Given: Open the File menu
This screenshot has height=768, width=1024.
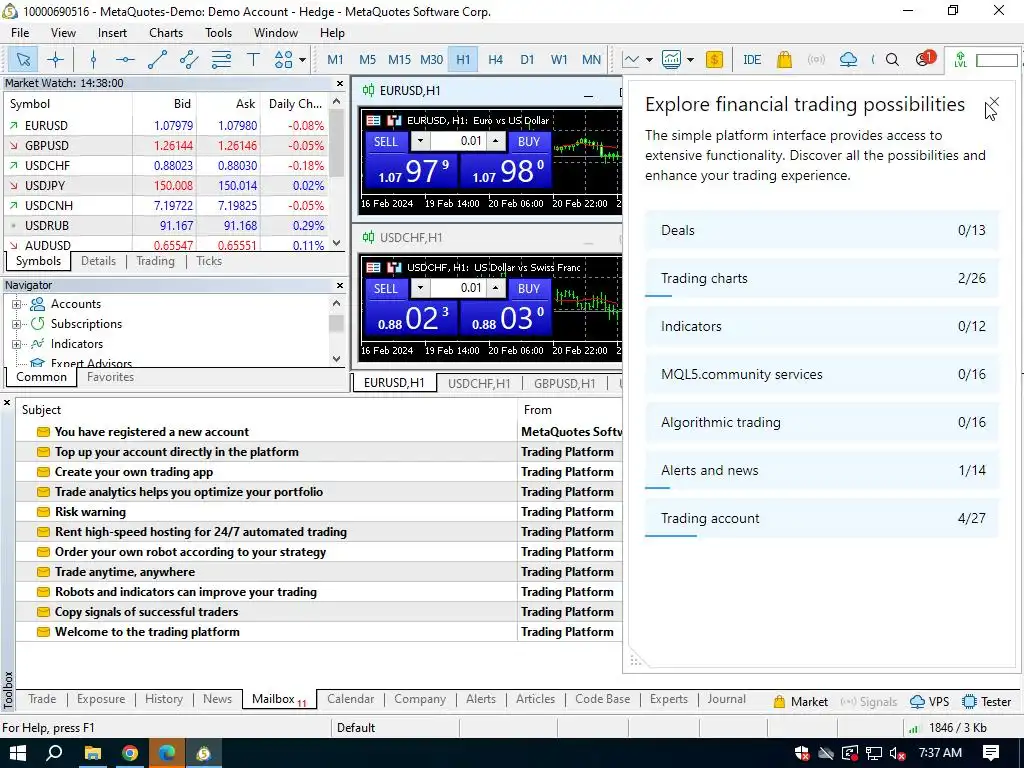Looking at the screenshot, I should pos(20,33).
